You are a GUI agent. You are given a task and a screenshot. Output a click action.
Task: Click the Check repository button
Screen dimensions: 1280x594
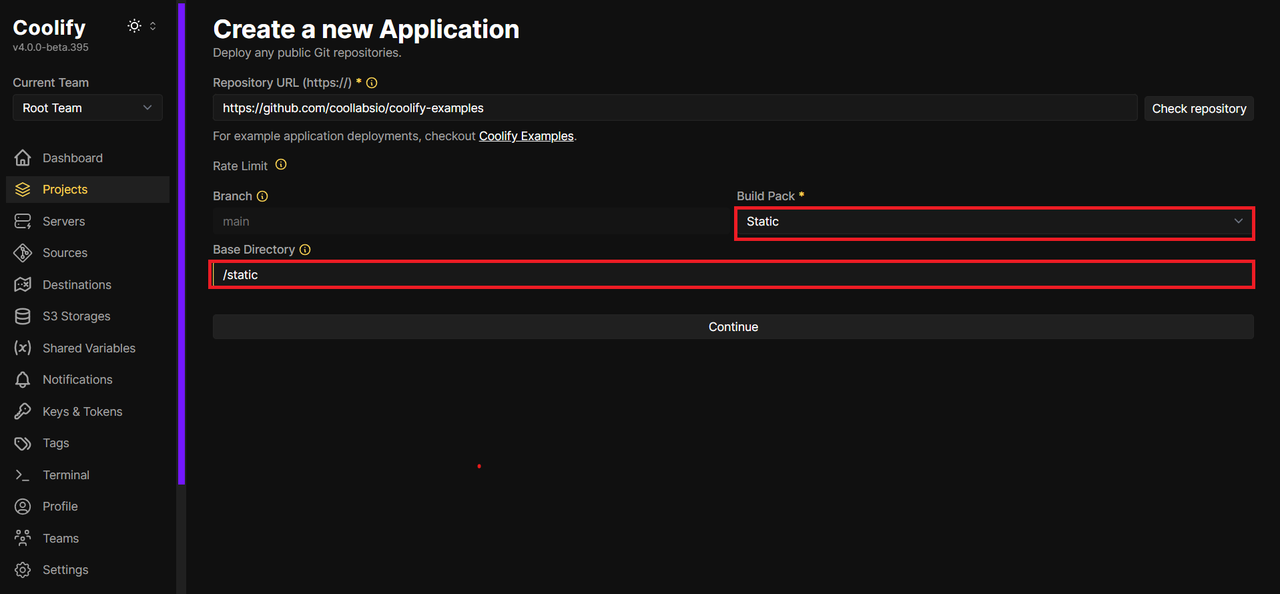(1199, 108)
